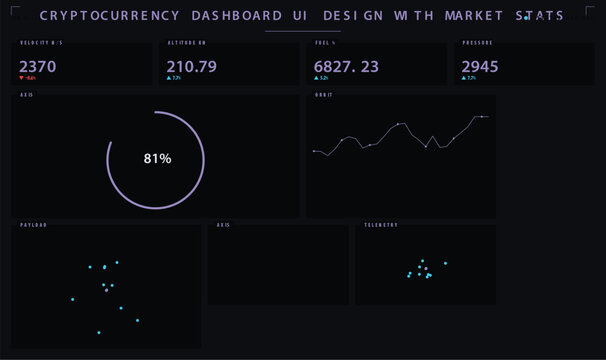The height and width of the screenshot is (360, 606).
Task: Click the PAYLOAD panel label
Action: click(33, 225)
